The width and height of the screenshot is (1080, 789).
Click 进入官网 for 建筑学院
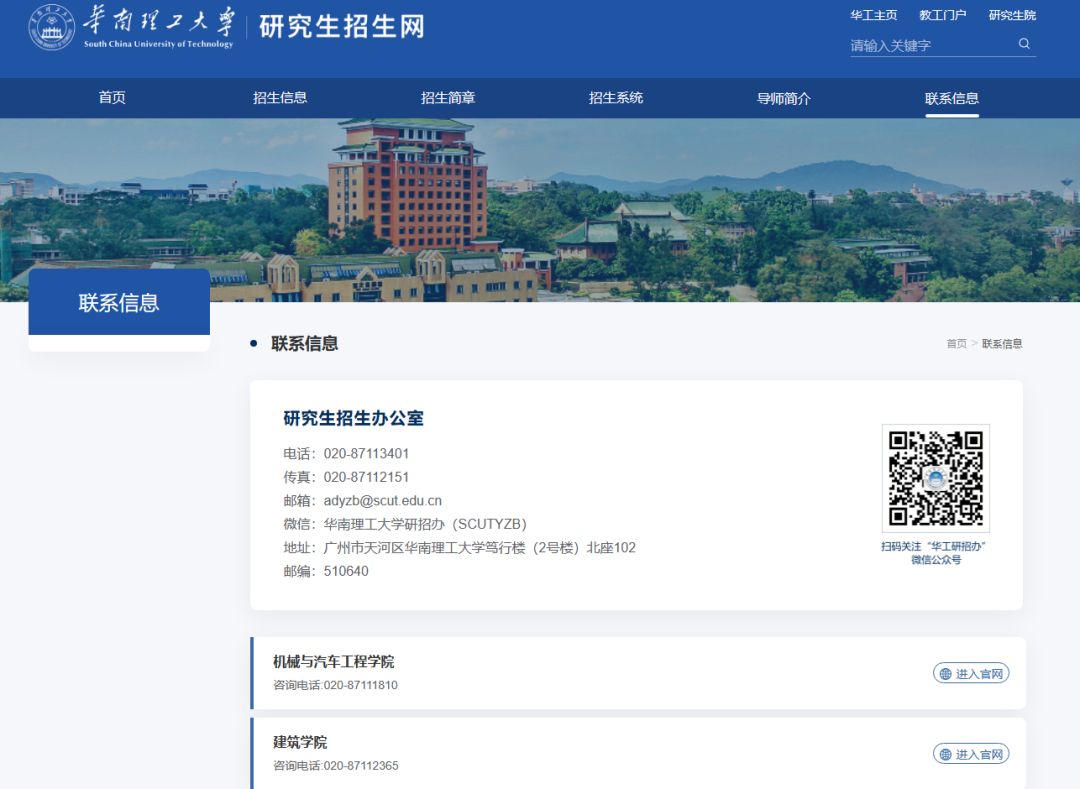click(x=971, y=754)
